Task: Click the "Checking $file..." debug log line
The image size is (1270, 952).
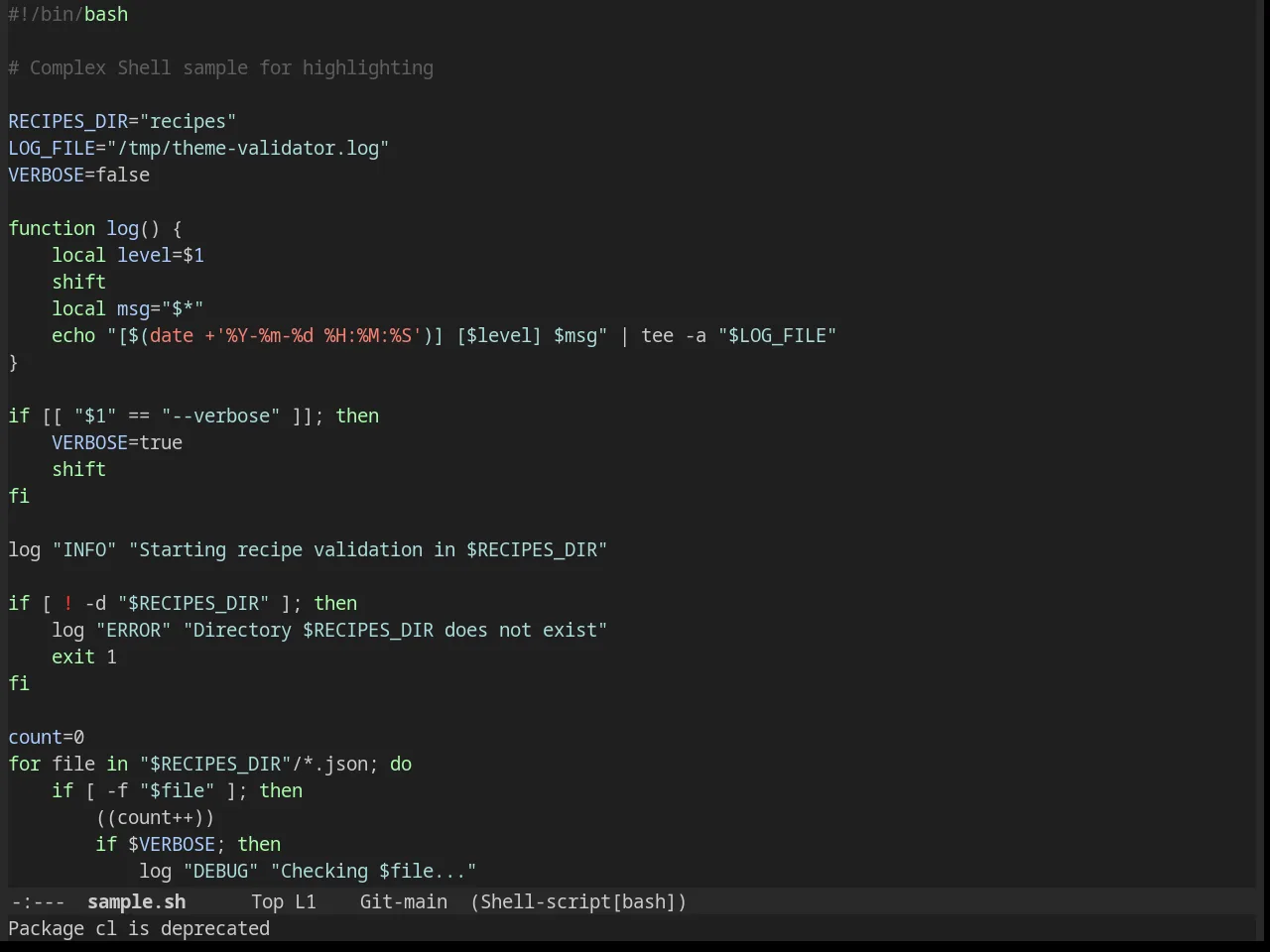Action: pos(308,871)
